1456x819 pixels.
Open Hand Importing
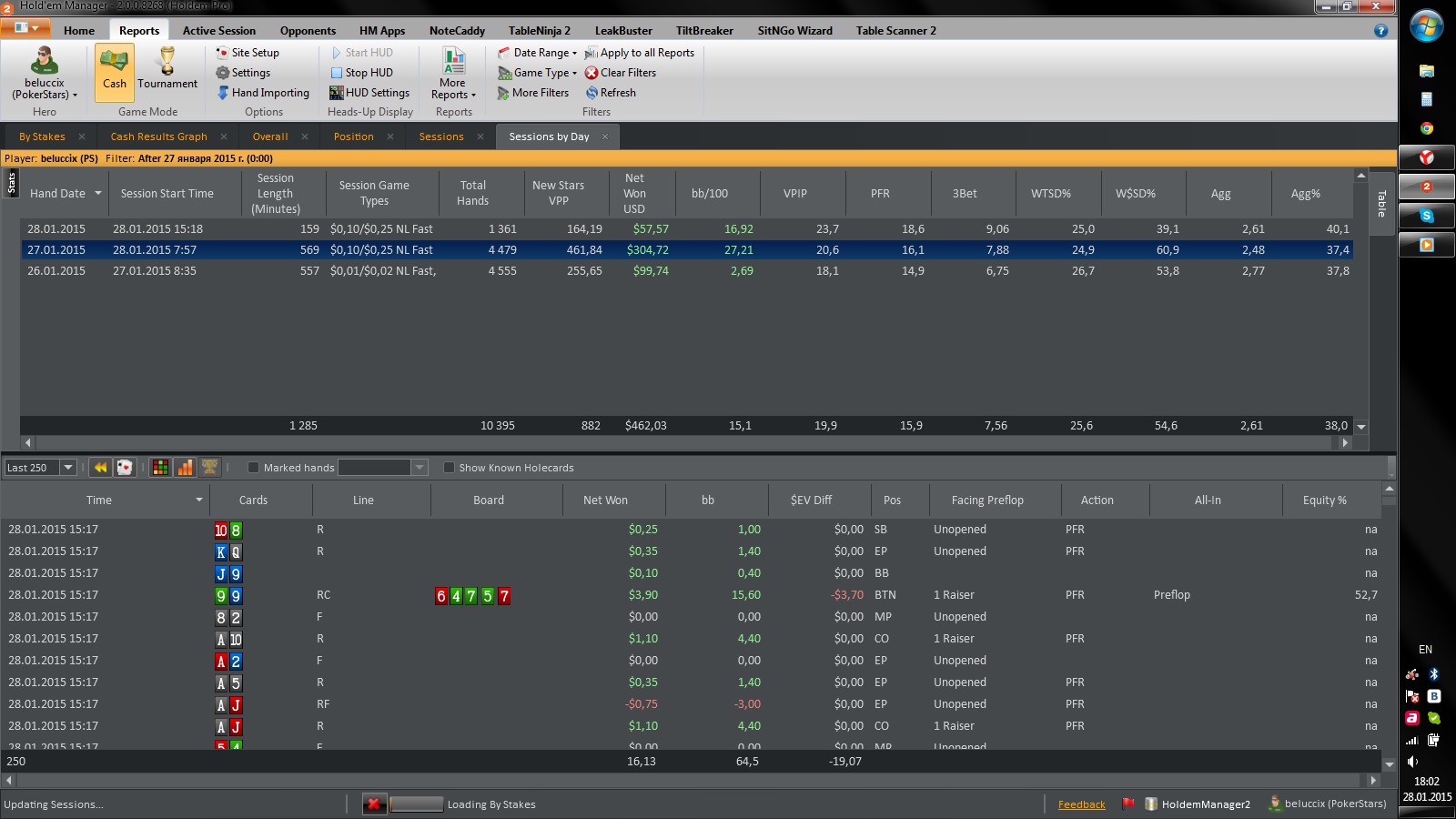pyautogui.click(x=263, y=93)
